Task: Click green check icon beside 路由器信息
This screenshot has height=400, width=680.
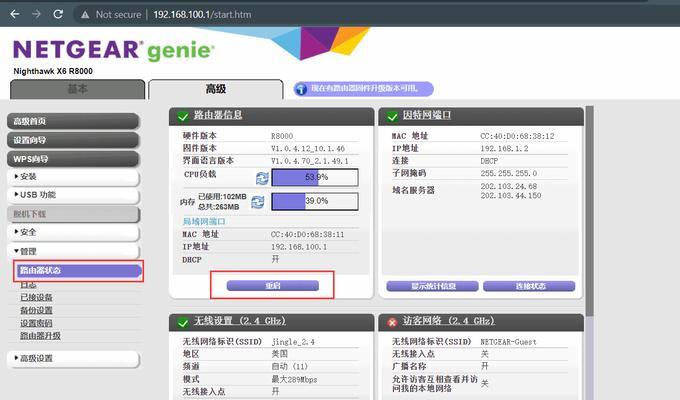Action: click(183, 117)
